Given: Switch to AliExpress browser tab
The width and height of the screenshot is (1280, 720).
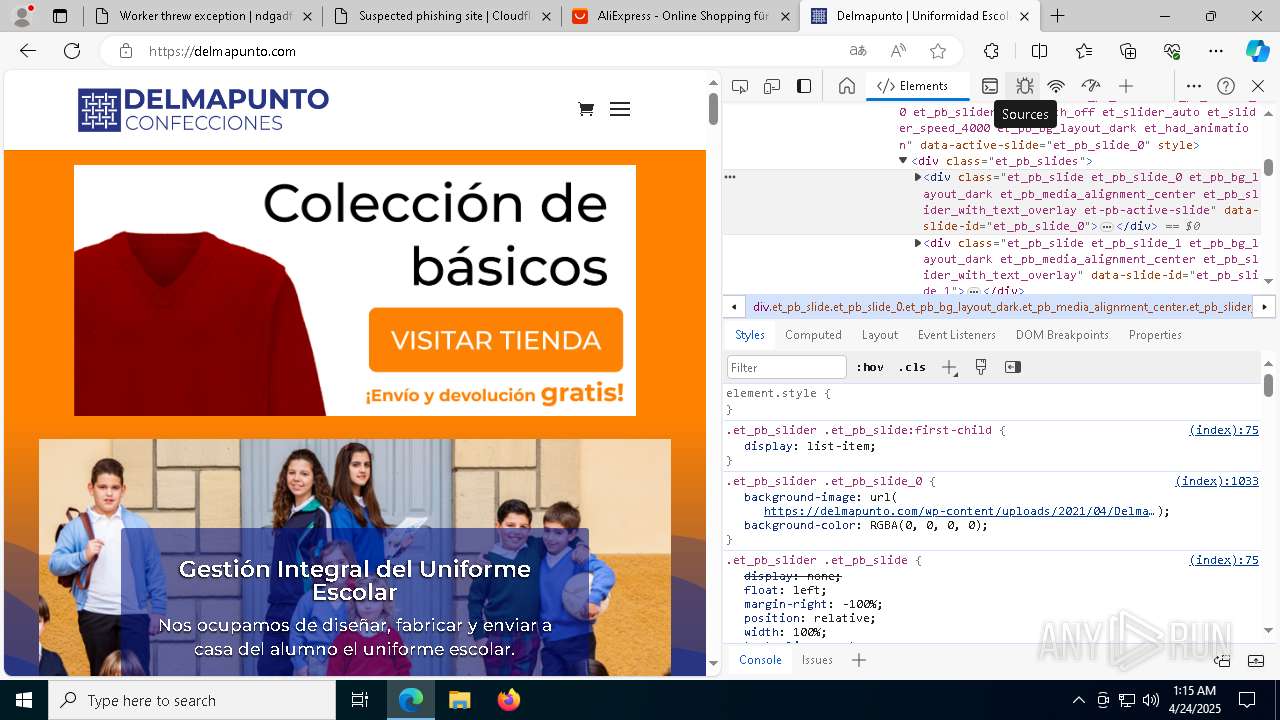Looking at the screenshot, I should pyautogui.click(x=681, y=16).
